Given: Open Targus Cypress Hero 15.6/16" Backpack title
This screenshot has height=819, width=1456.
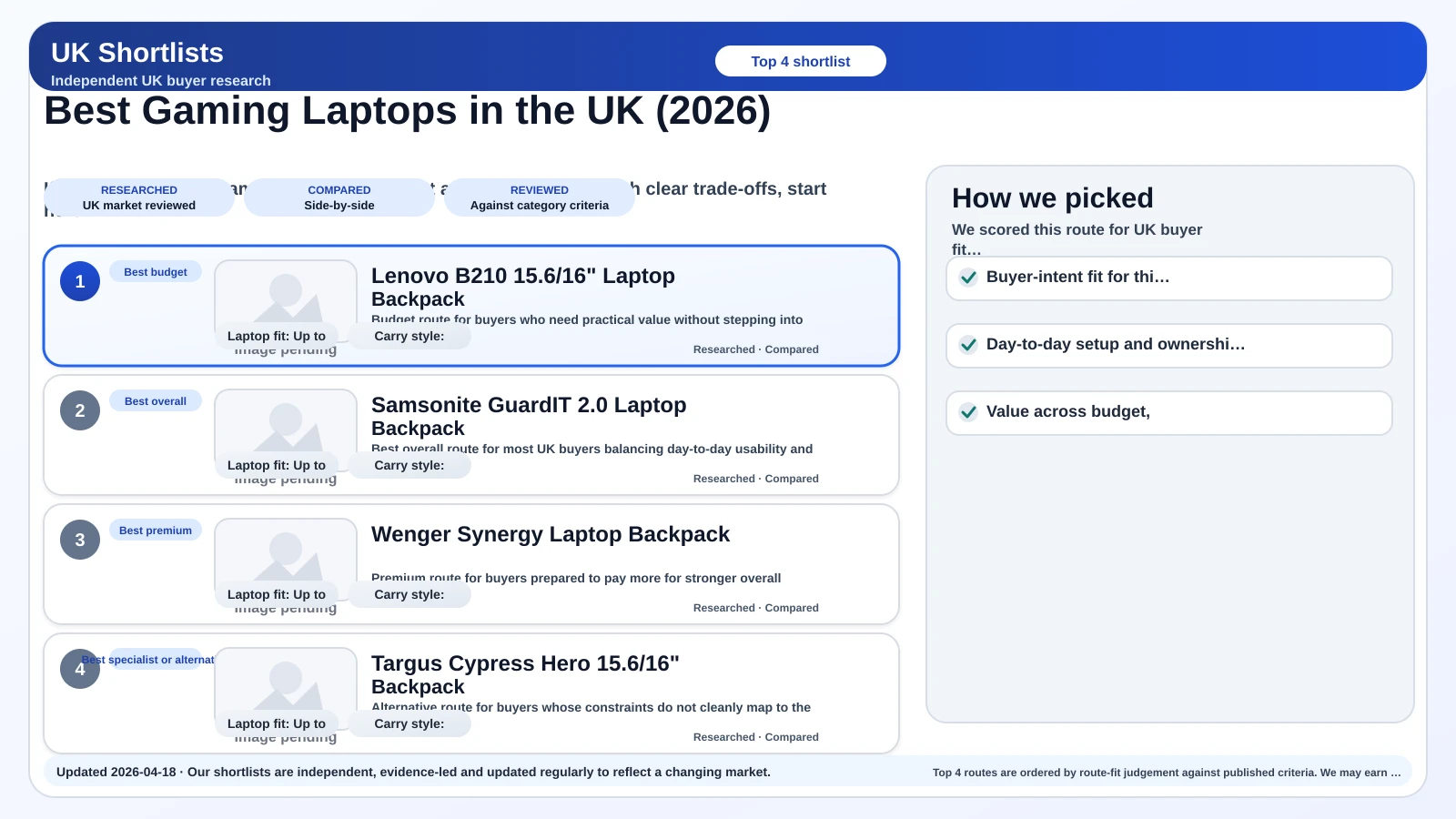Looking at the screenshot, I should coord(525,675).
